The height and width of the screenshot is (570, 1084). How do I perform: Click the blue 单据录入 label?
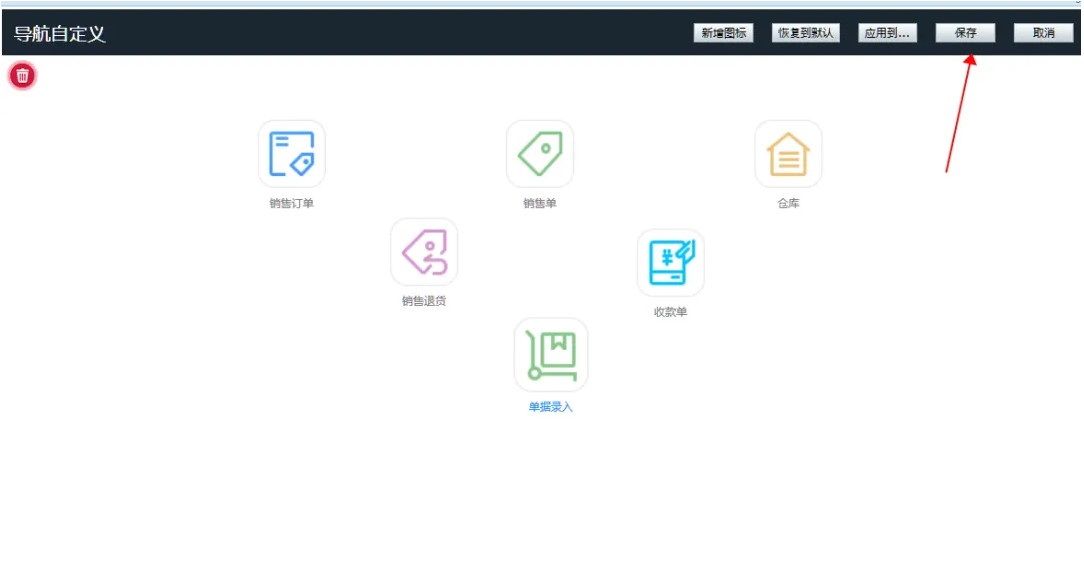(551, 407)
